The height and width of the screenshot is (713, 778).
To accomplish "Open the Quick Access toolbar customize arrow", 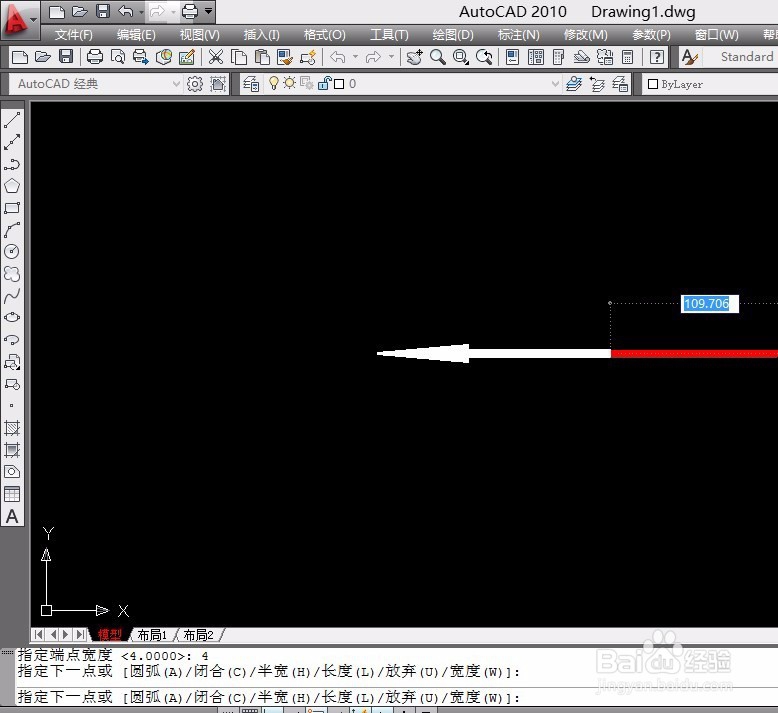I will [x=209, y=11].
